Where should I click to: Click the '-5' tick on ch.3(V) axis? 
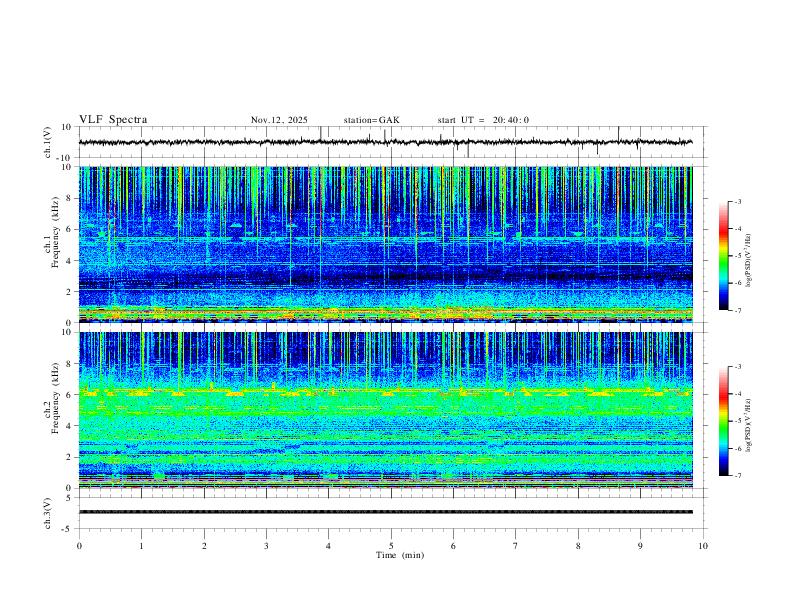pos(68,529)
